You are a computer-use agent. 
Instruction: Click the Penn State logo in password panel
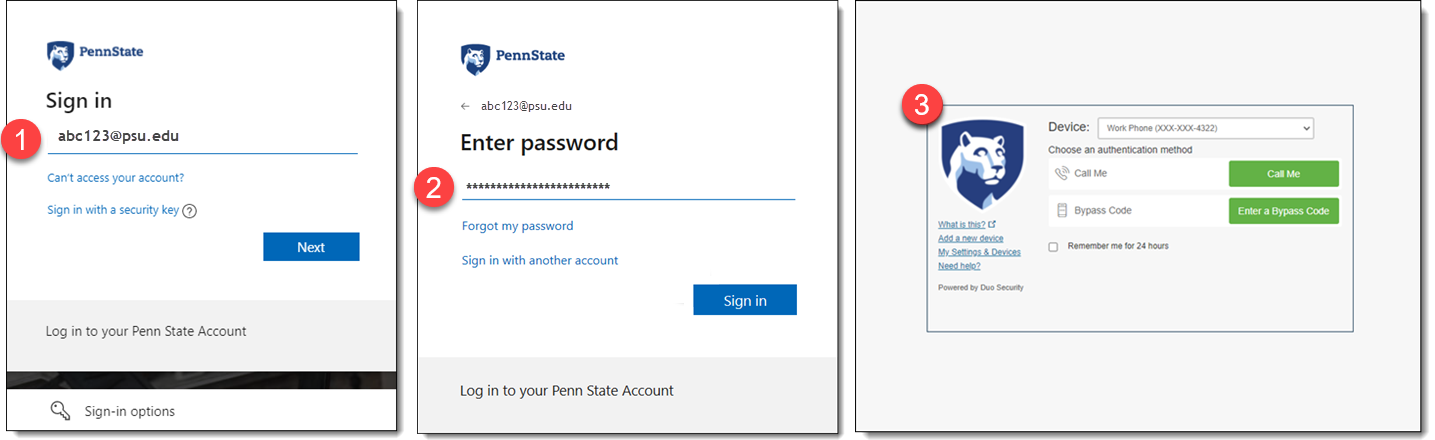click(513, 58)
